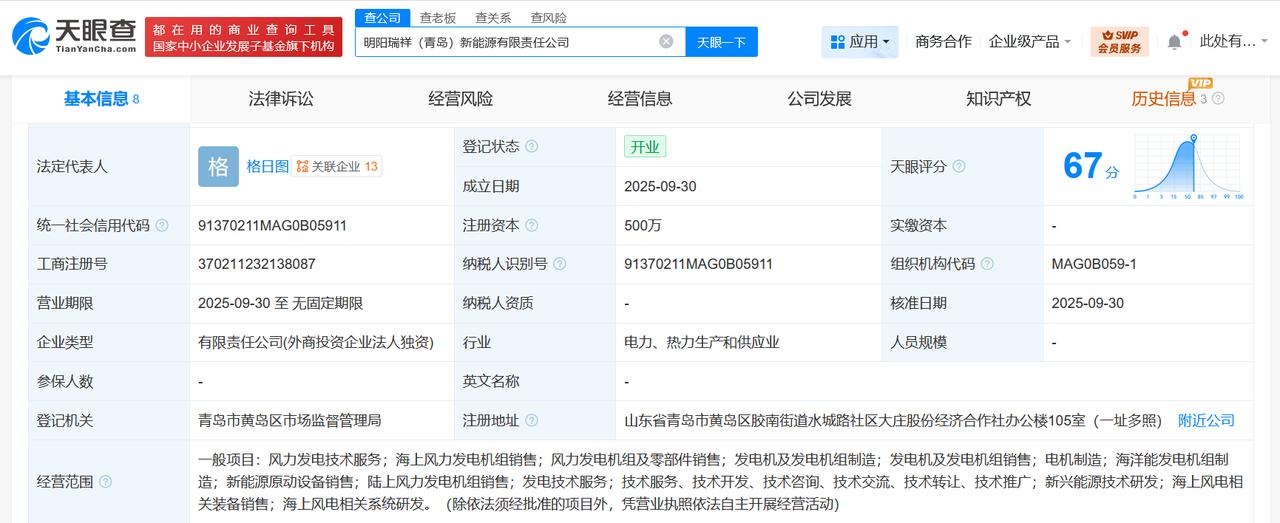Viewport: 1280px width, 523px height.
Task: Click help icon beside 组织机构代码
Action: (x=987, y=264)
